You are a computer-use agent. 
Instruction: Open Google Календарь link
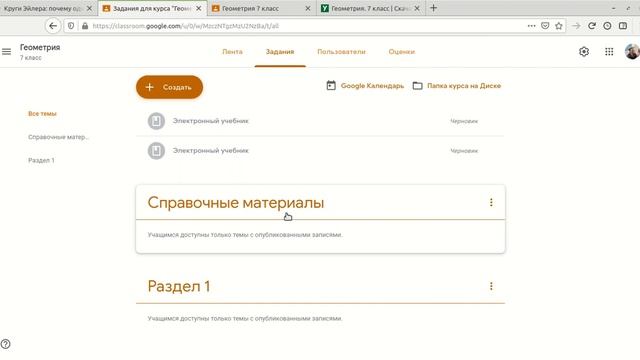[372, 86]
